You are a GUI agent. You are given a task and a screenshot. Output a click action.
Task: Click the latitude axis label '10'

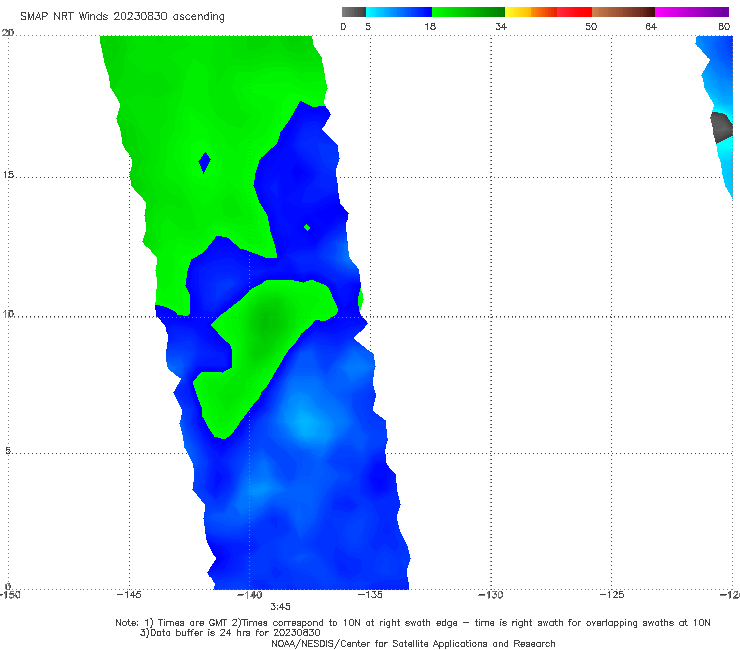(8, 313)
